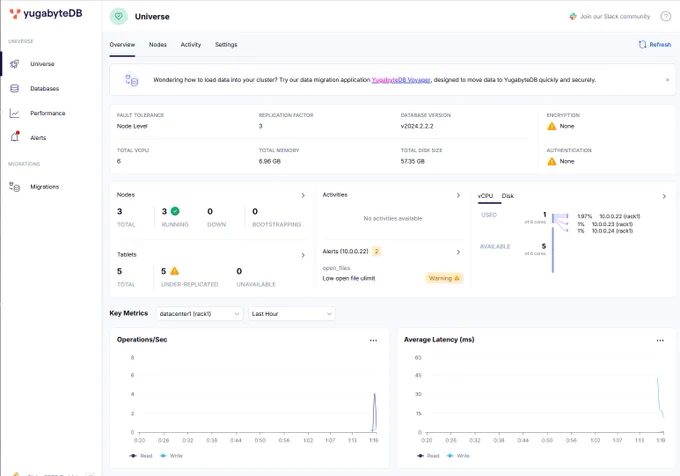Open Operations/Sec chart options menu
This screenshot has height=476, width=680.
coord(373,340)
